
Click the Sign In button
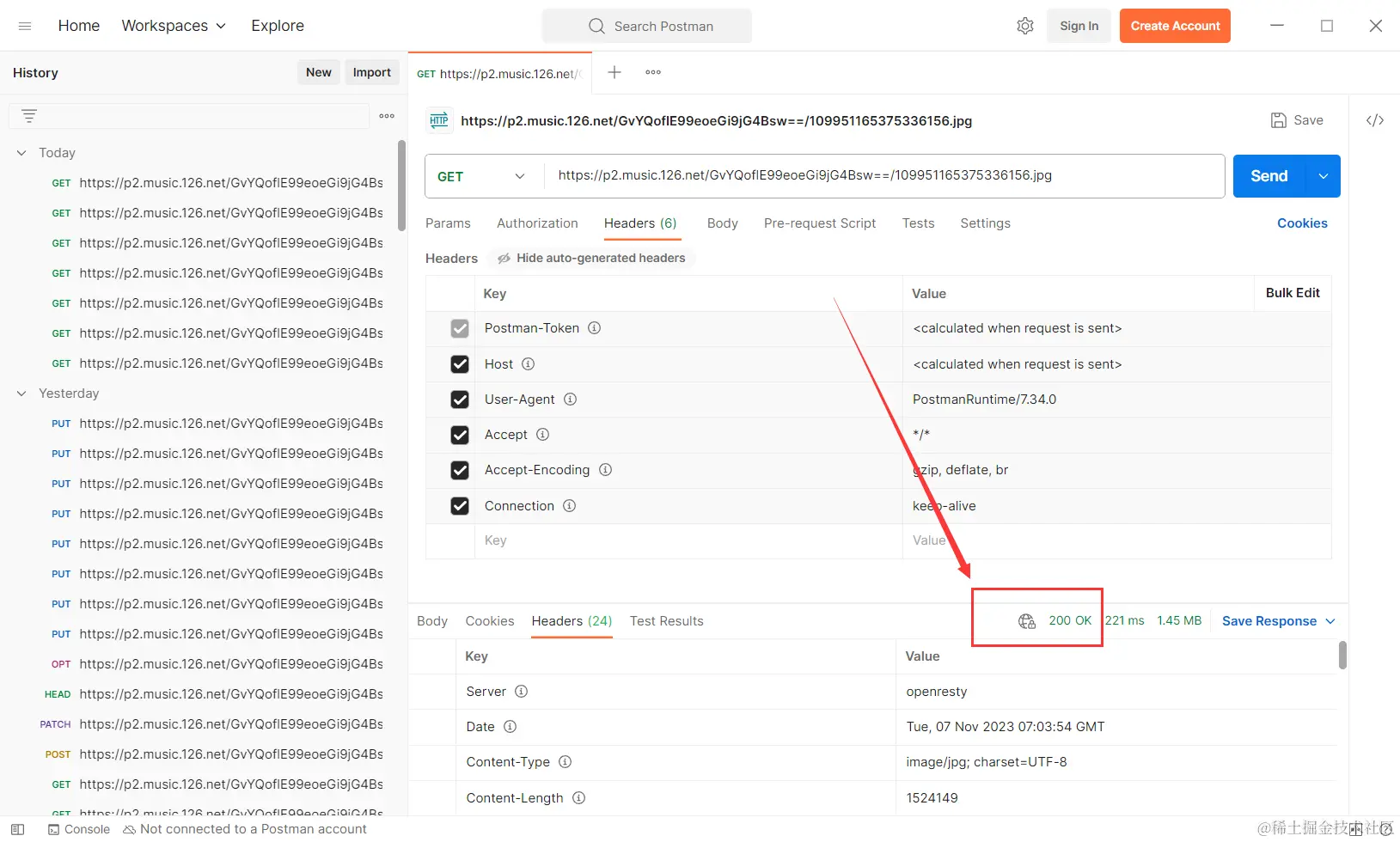pos(1079,26)
